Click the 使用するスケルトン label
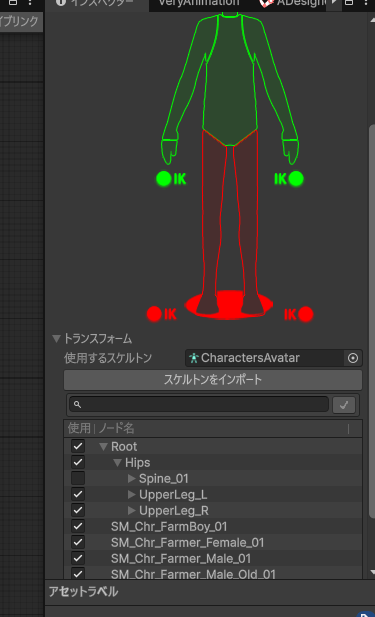This screenshot has width=375, height=617. point(108,358)
